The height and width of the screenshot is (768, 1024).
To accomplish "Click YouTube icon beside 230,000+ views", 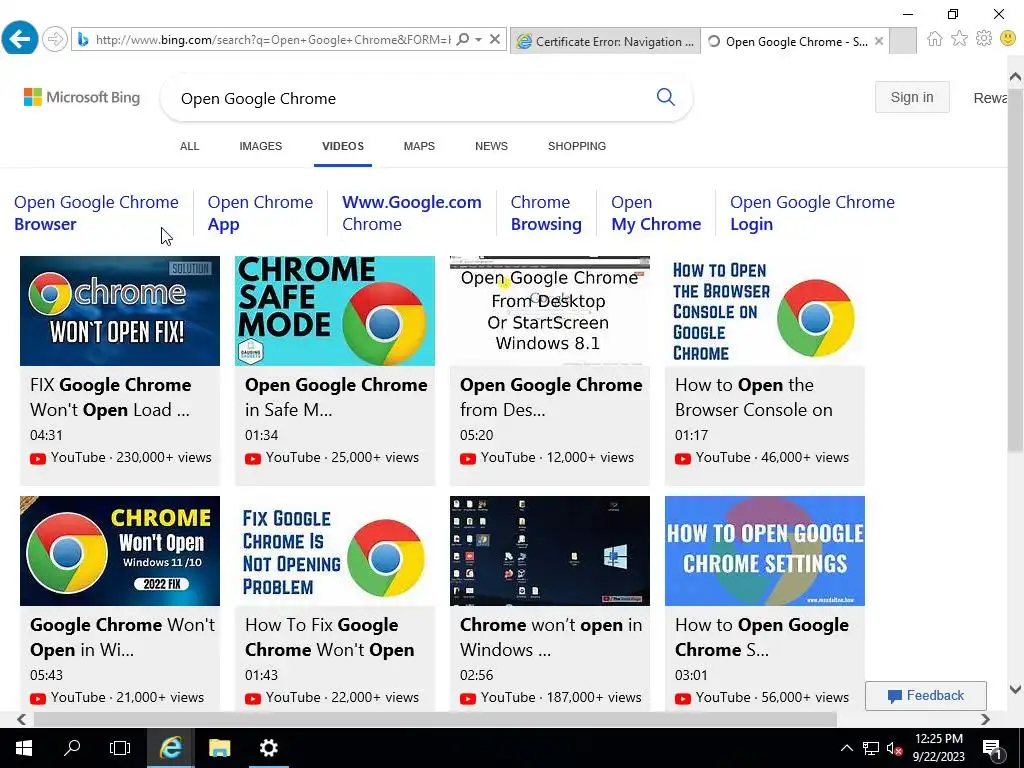I will pos(38,458).
